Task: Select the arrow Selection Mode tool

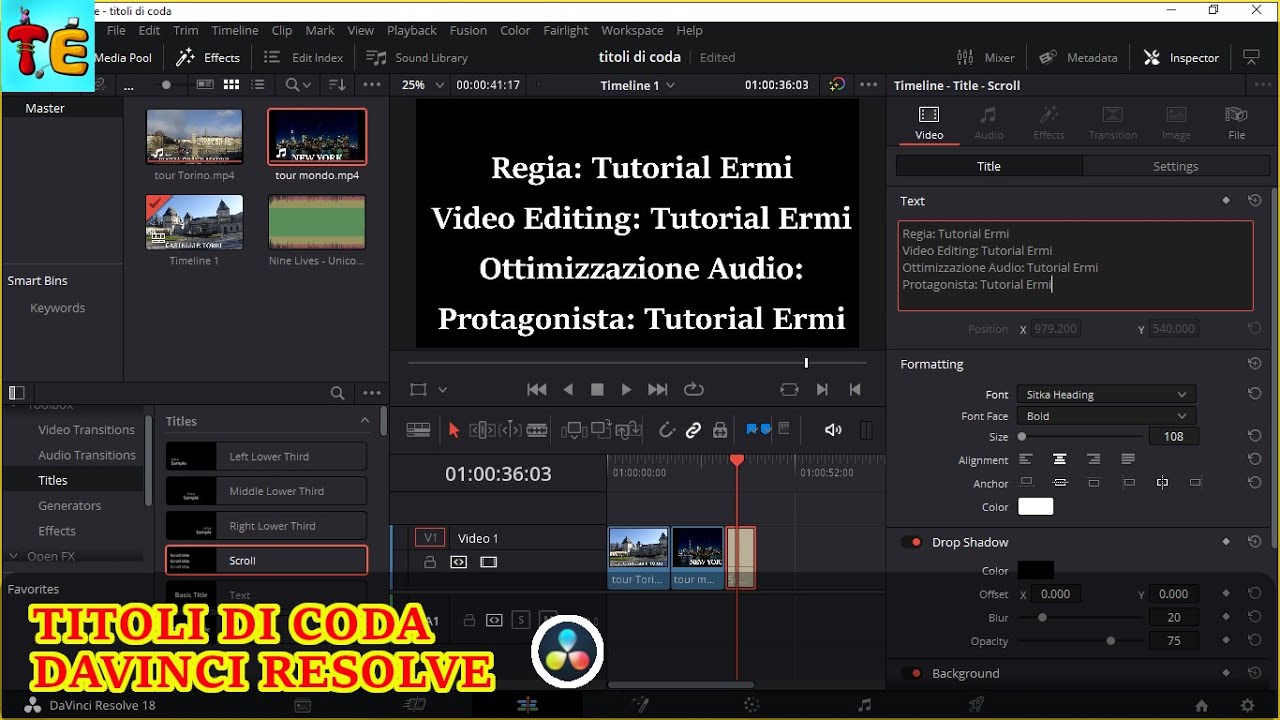Action: point(454,430)
